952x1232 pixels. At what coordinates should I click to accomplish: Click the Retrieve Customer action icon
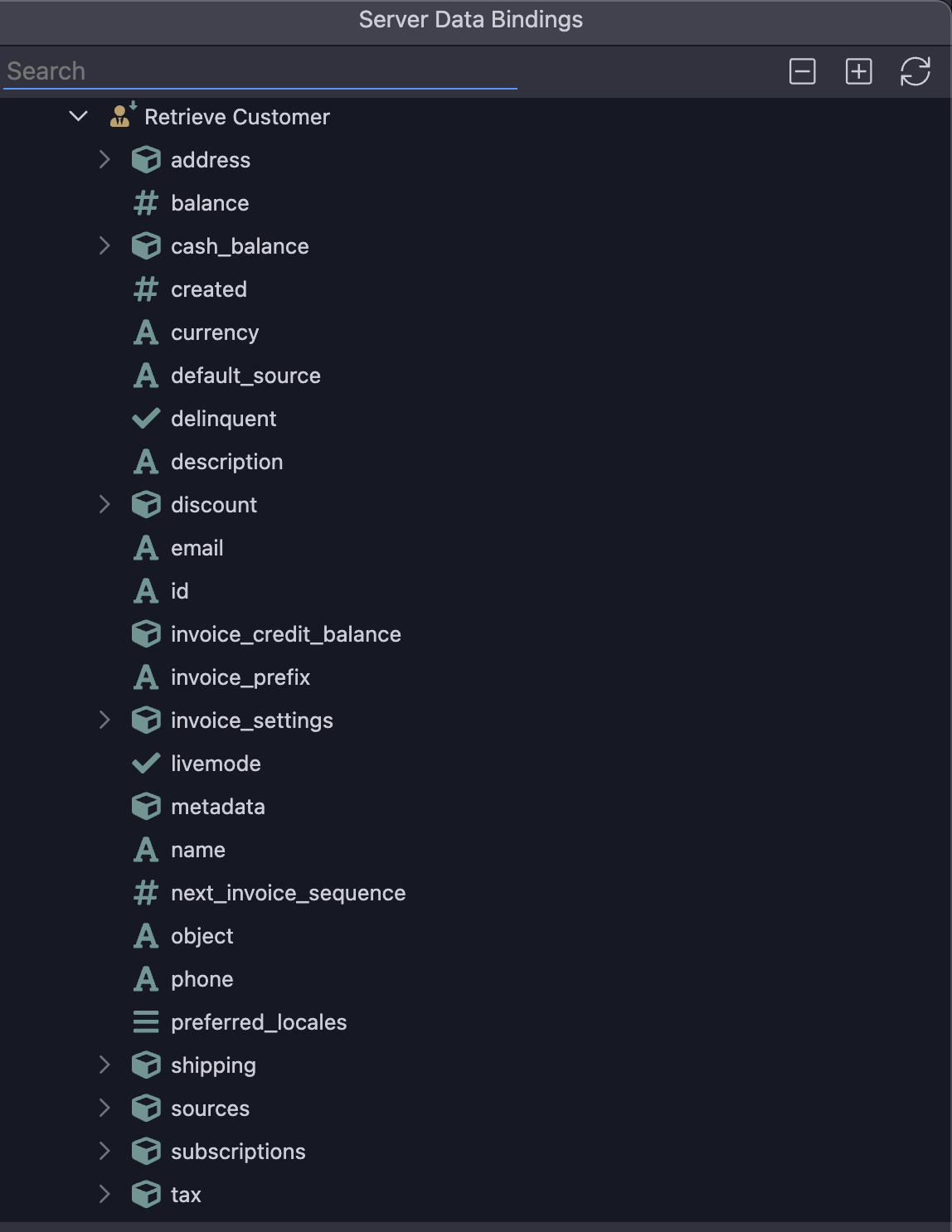(123, 116)
